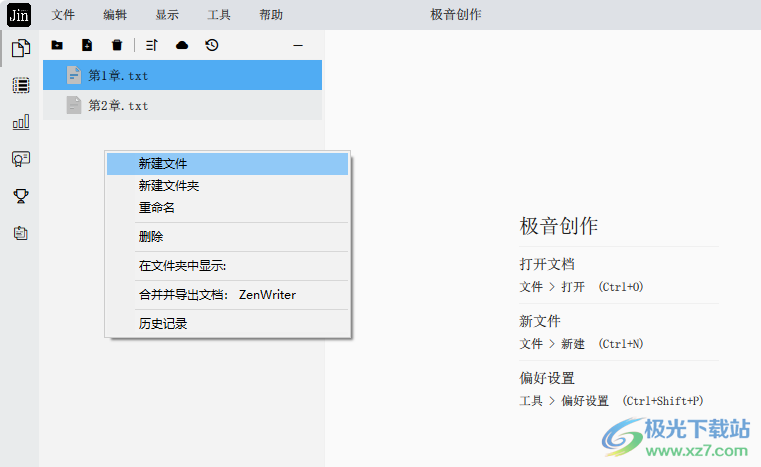Open the outline list sidebar icon
This screenshot has width=761, height=467.
21,85
